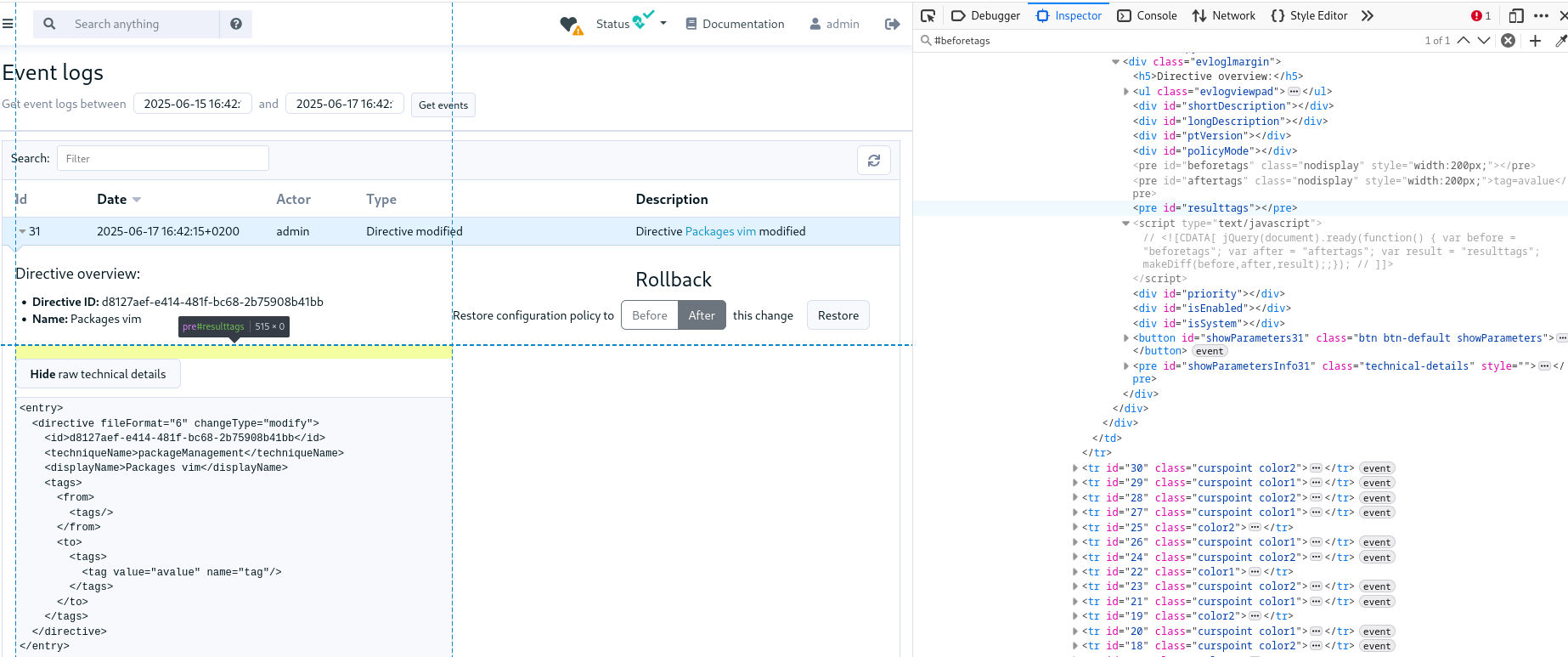Click the #beforetags devtools search box
The height and width of the screenshot is (657, 1568).
(x=1172, y=40)
